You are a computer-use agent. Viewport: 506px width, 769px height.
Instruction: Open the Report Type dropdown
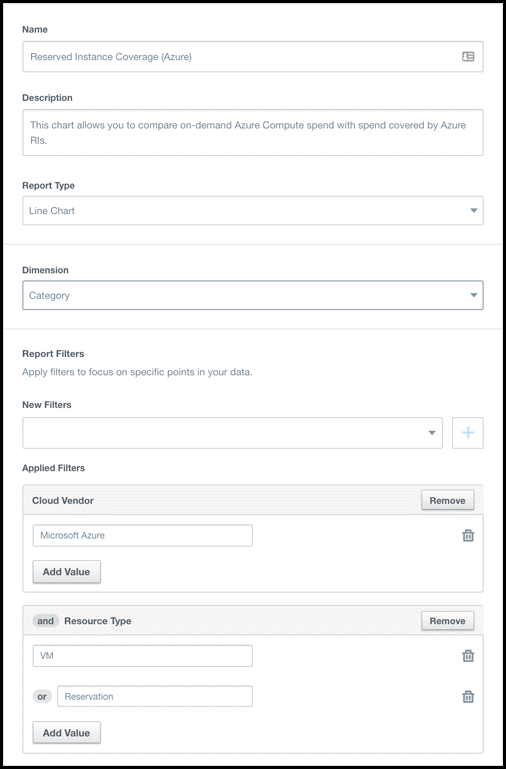[x=253, y=211]
